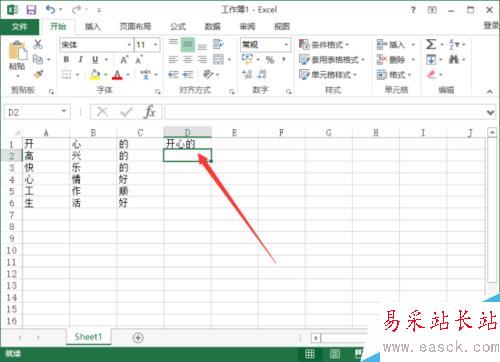Viewport: 500px width, 362px height.
Task: Align text to top of cell
Action: click(173, 44)
